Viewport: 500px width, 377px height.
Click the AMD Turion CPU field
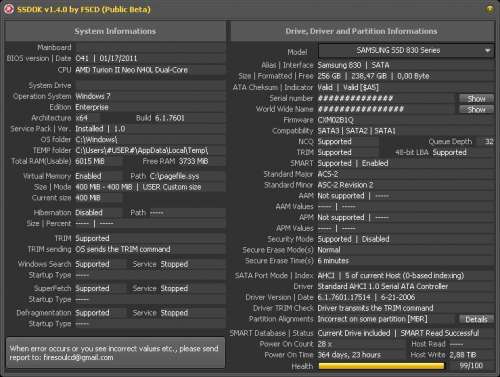pos(150,70)
